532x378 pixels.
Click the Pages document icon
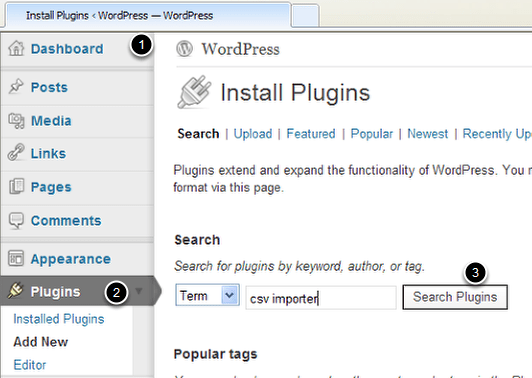coord(16,186)
